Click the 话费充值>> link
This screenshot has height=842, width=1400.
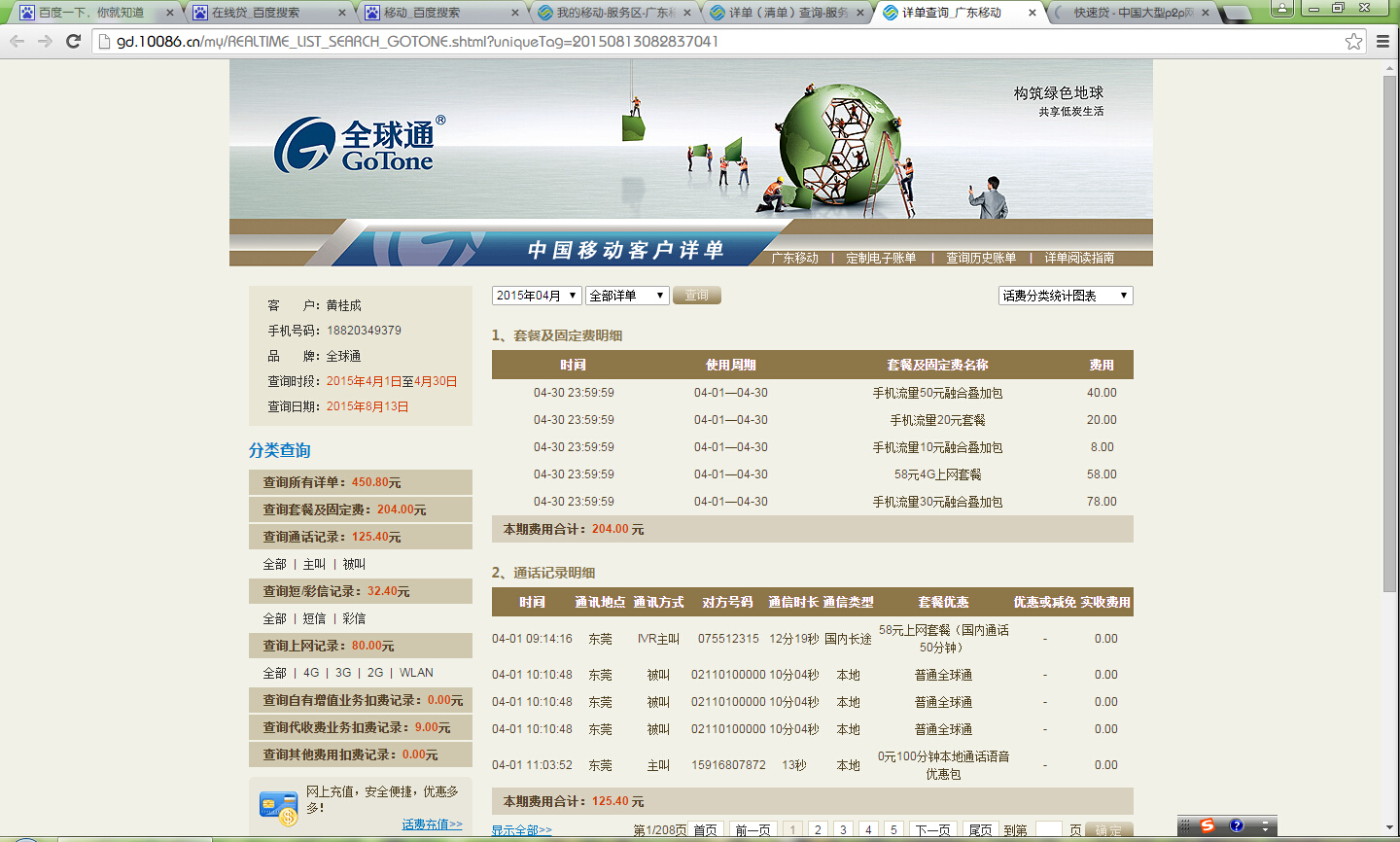click(433, 824)
